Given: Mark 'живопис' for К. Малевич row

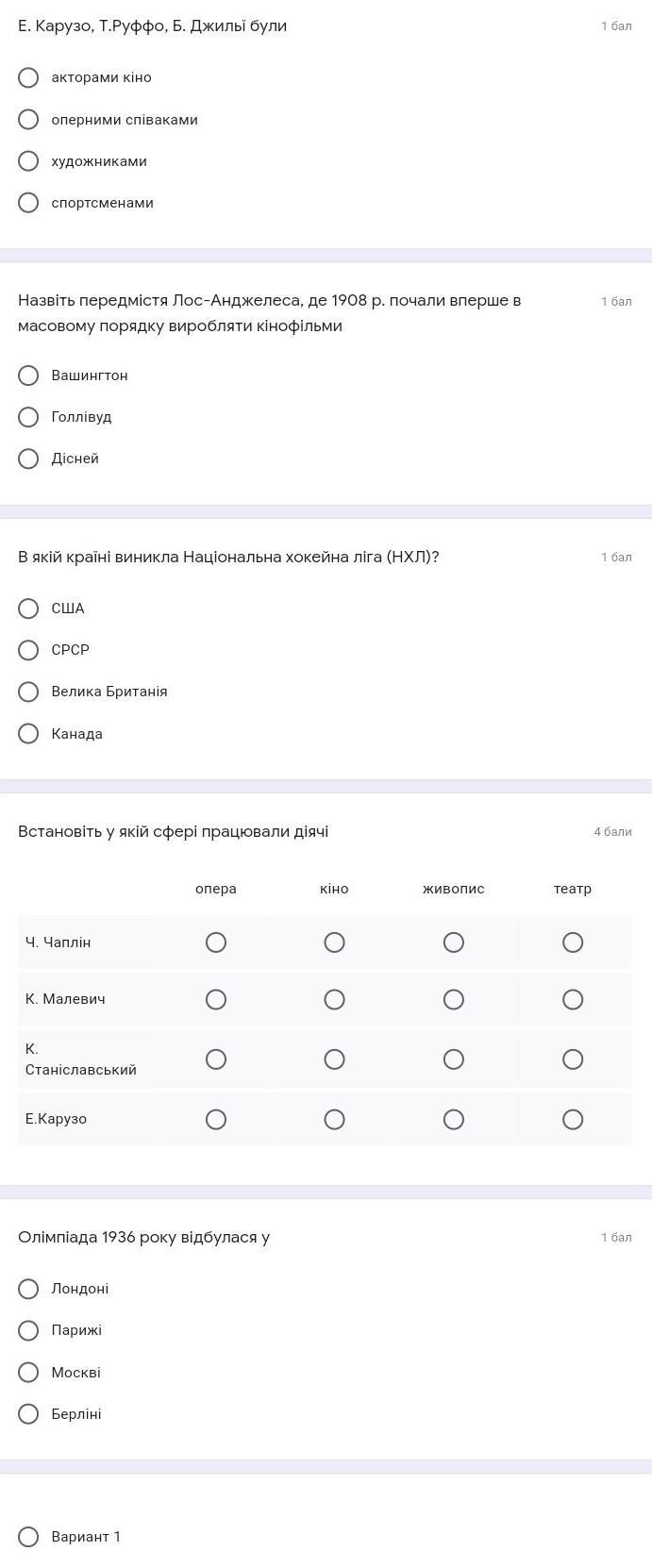Looking at the screenshot, I should pos(454,999).
